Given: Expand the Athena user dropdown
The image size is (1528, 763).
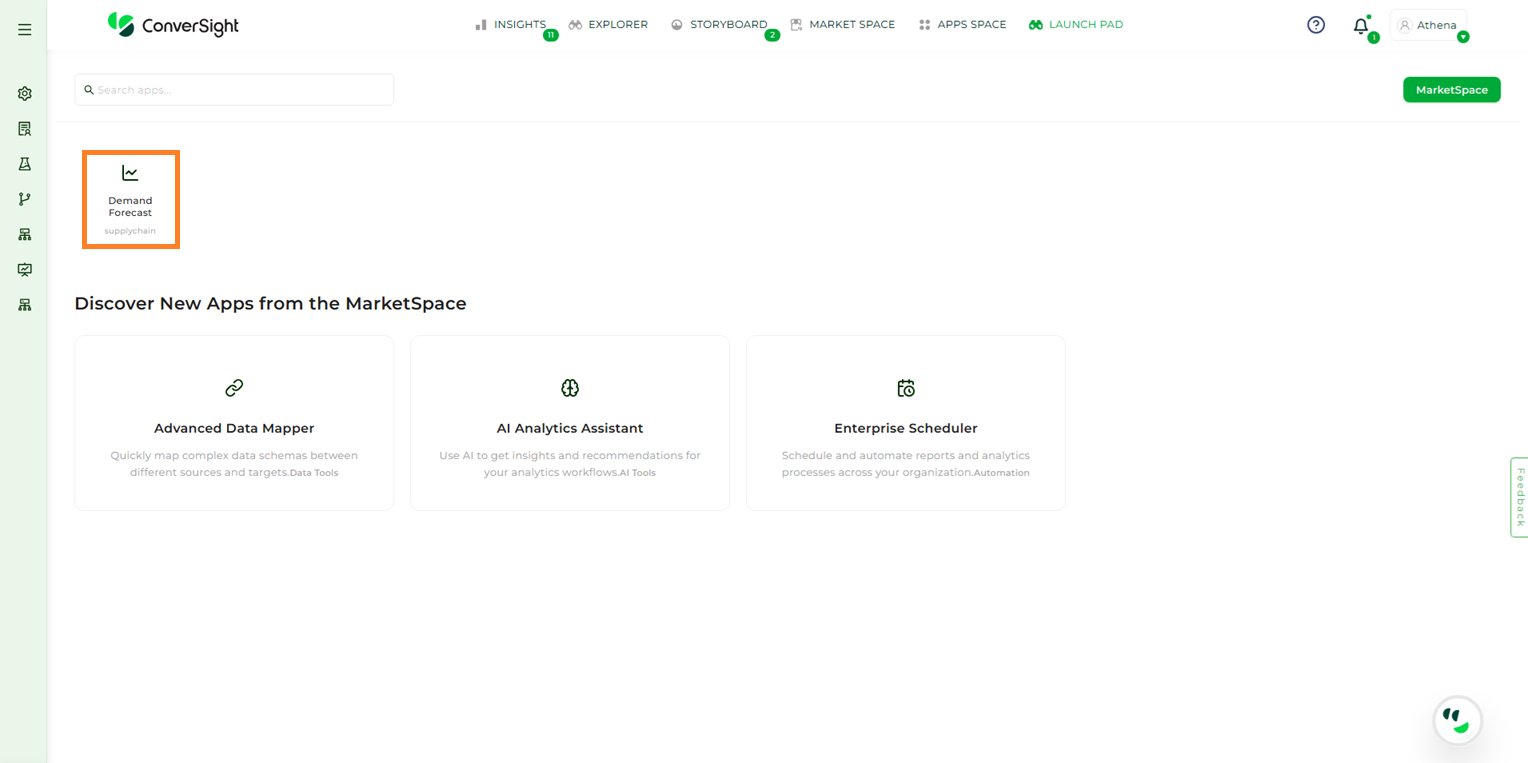Looking at the screenshot, I should pyautogui.click(x=1429, y=25).
